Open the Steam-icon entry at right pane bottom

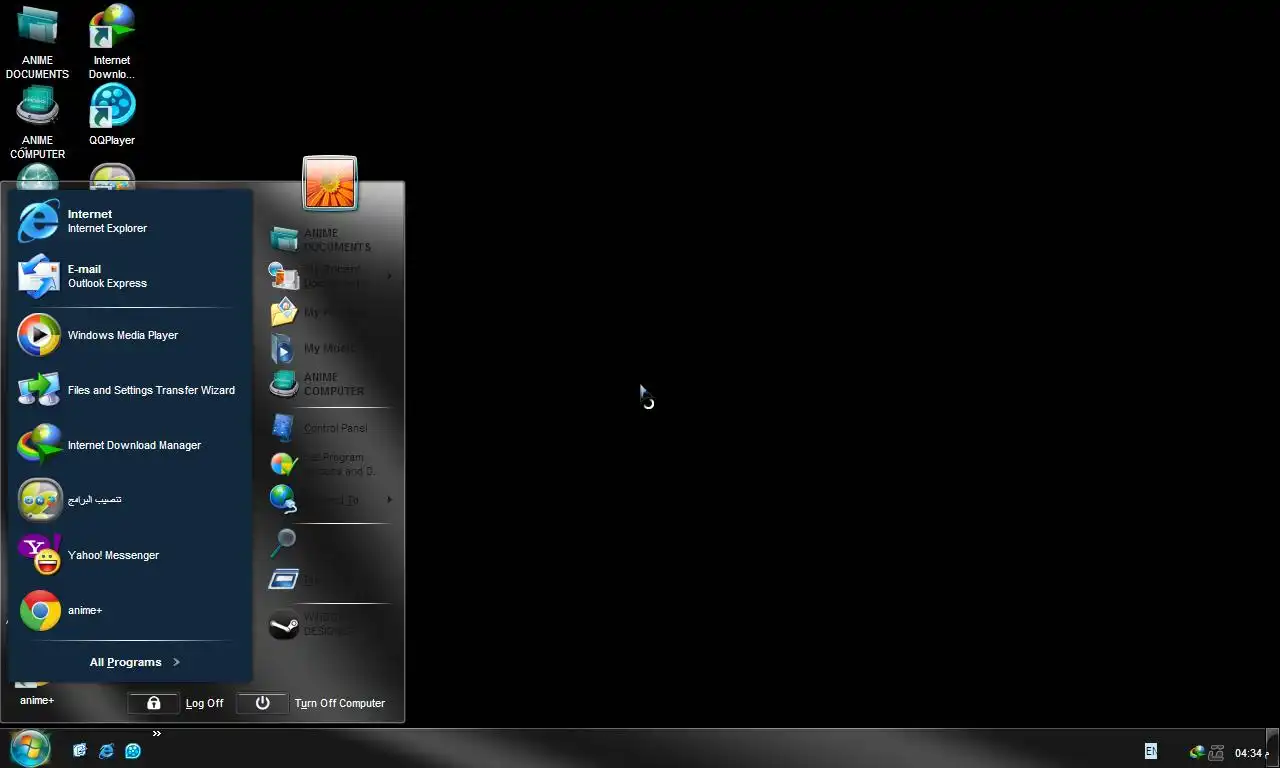click(330, 625)
